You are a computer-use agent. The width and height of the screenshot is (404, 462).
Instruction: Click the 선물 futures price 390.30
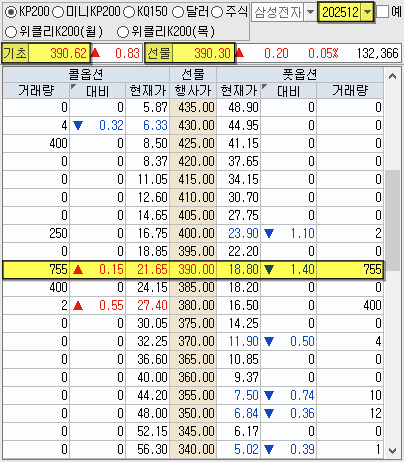click(x=212, y=53)
